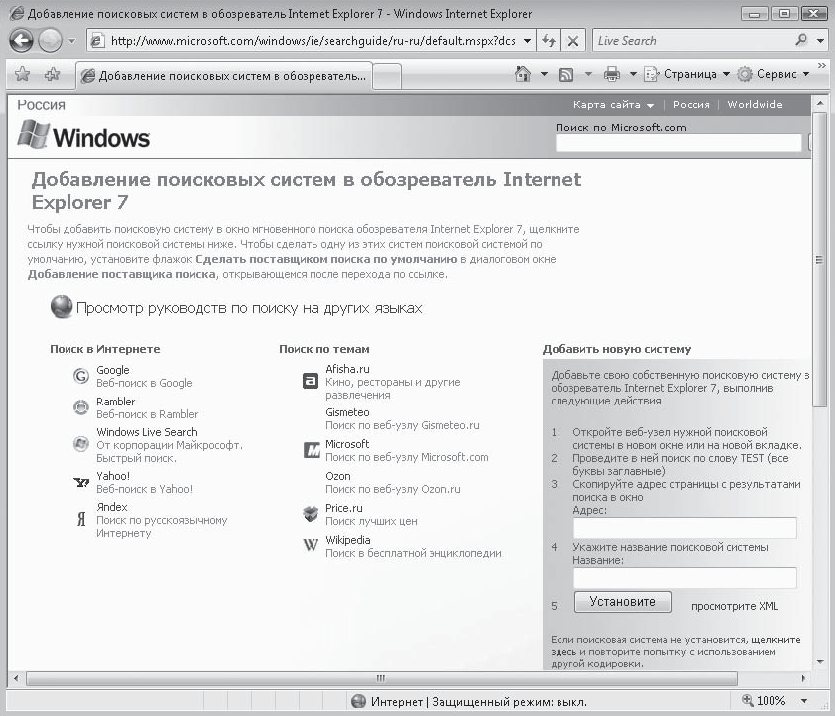Screen dimensions: 835x716
Task: Click the Адрес input field
Action: 684,528
